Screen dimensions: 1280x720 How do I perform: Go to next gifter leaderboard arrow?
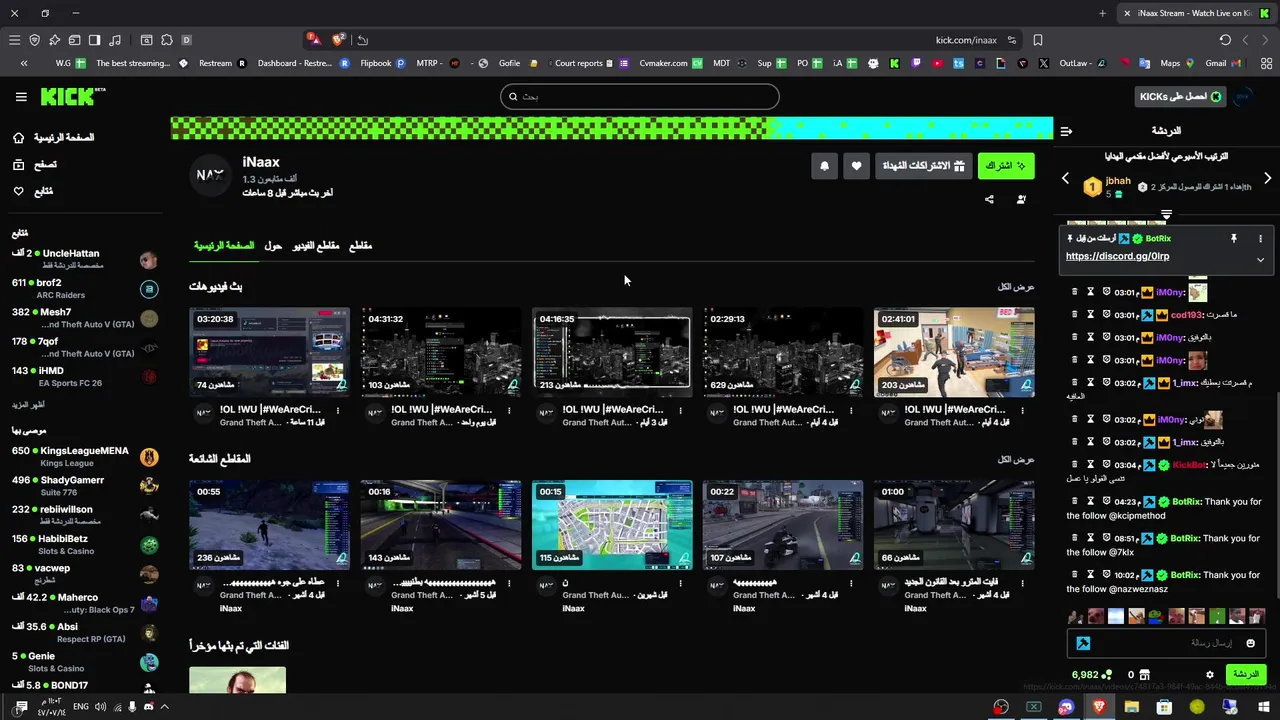(1267, 178)
